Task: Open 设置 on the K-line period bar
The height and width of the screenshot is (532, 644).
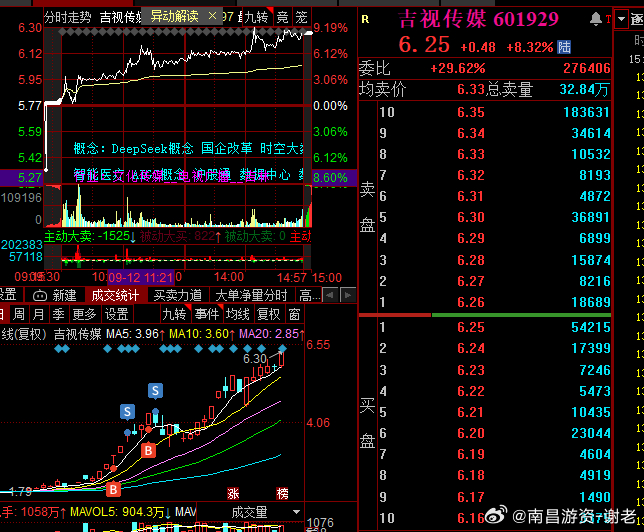Action: pos(117,314)
